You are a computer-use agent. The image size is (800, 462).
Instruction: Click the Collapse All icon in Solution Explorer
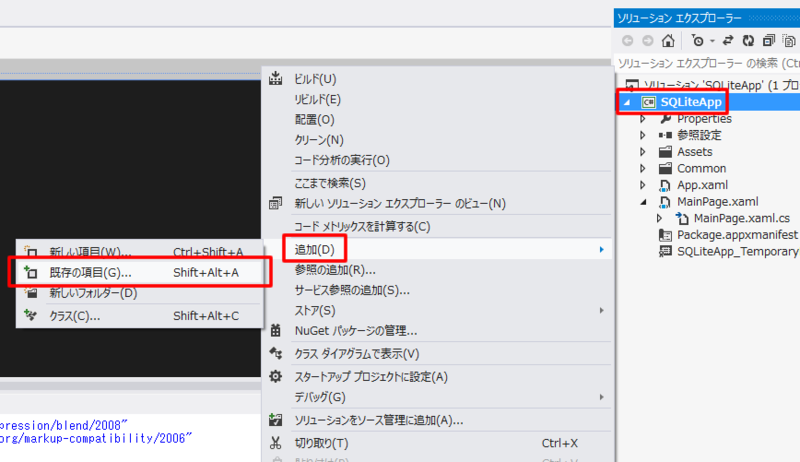point(768,40)
